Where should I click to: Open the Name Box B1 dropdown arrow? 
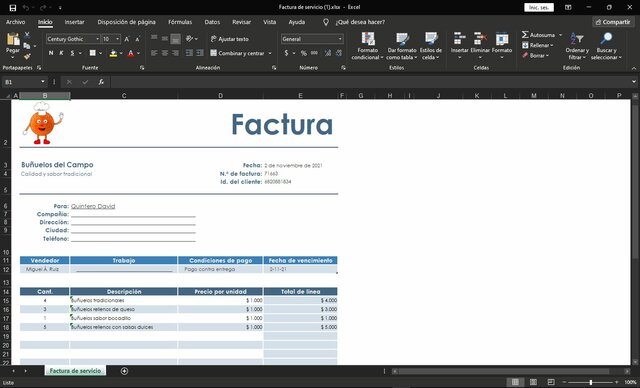tap(43, 82)
